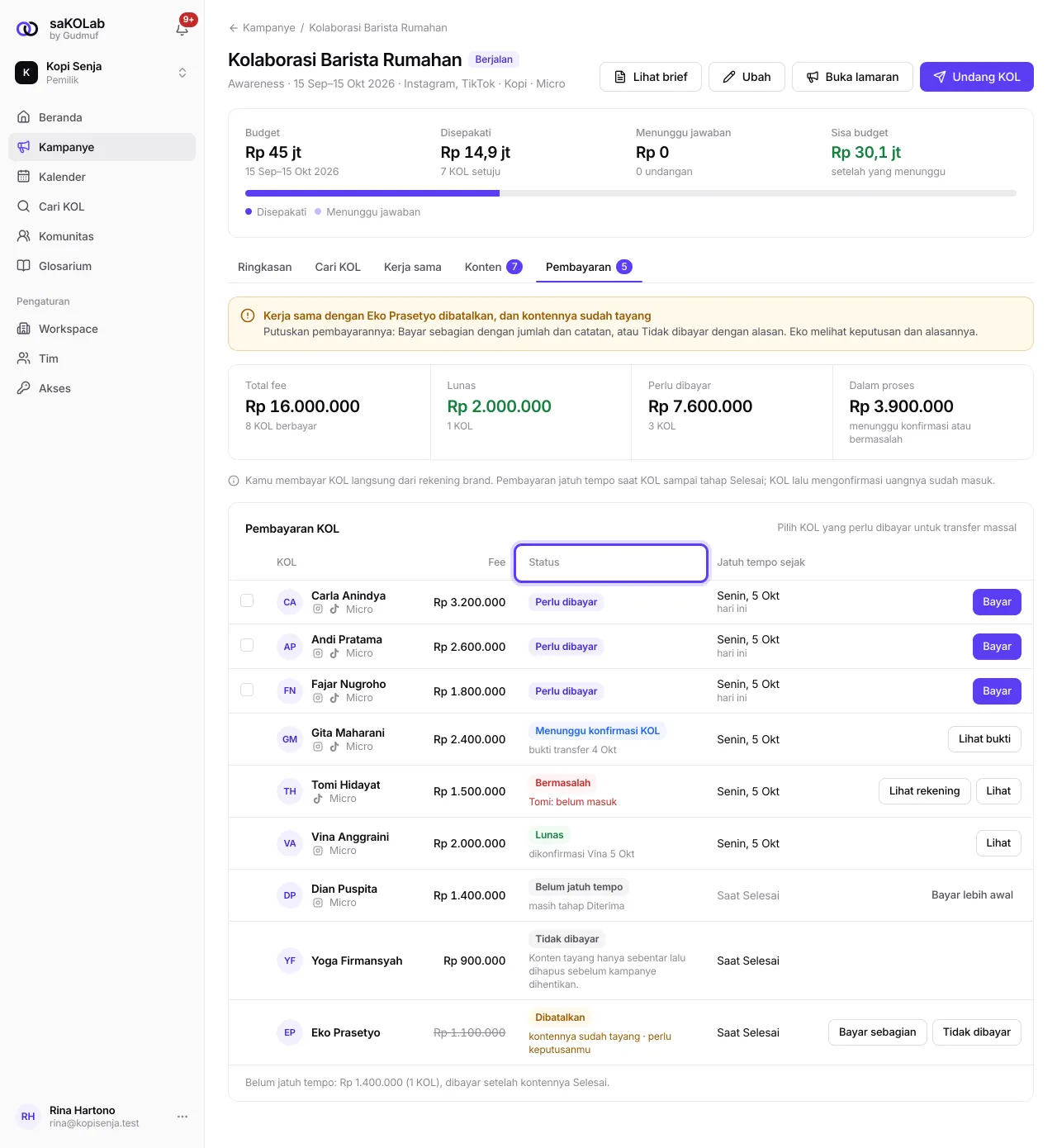Open Lihat brief

[x=651, y=77]
